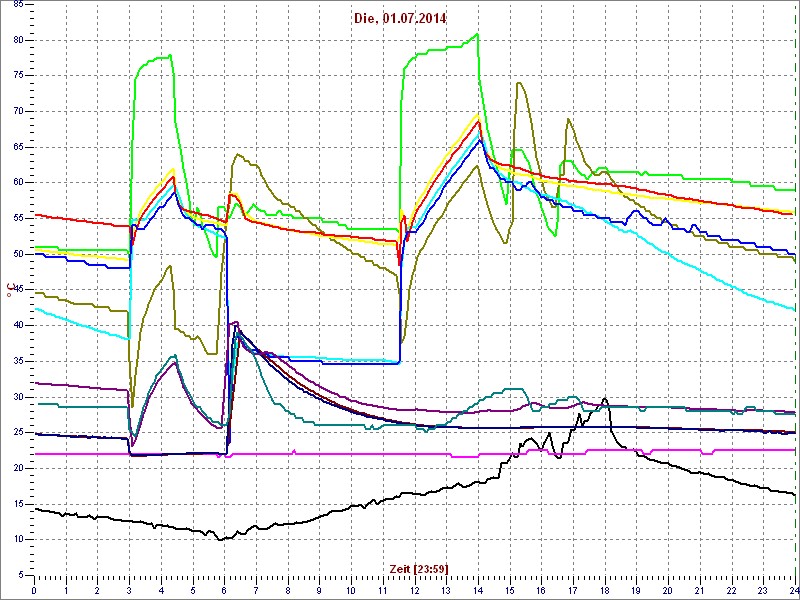
Task: Click hour 12 on the time axis
Action: click(415, 591)
